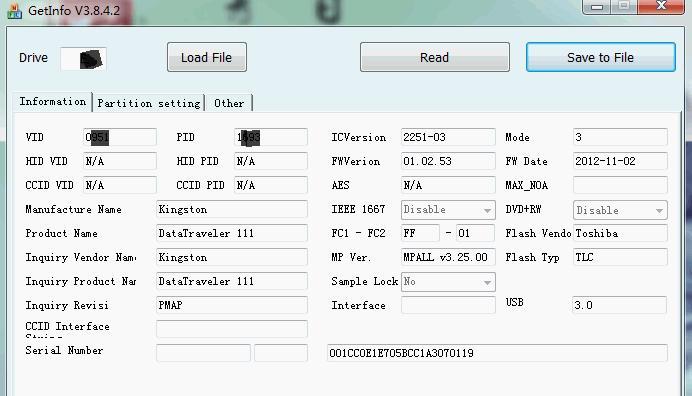Click the long serial number field 001CC0E1E705
This screenshot has width=692, height=396.
[x=497, y=353]
